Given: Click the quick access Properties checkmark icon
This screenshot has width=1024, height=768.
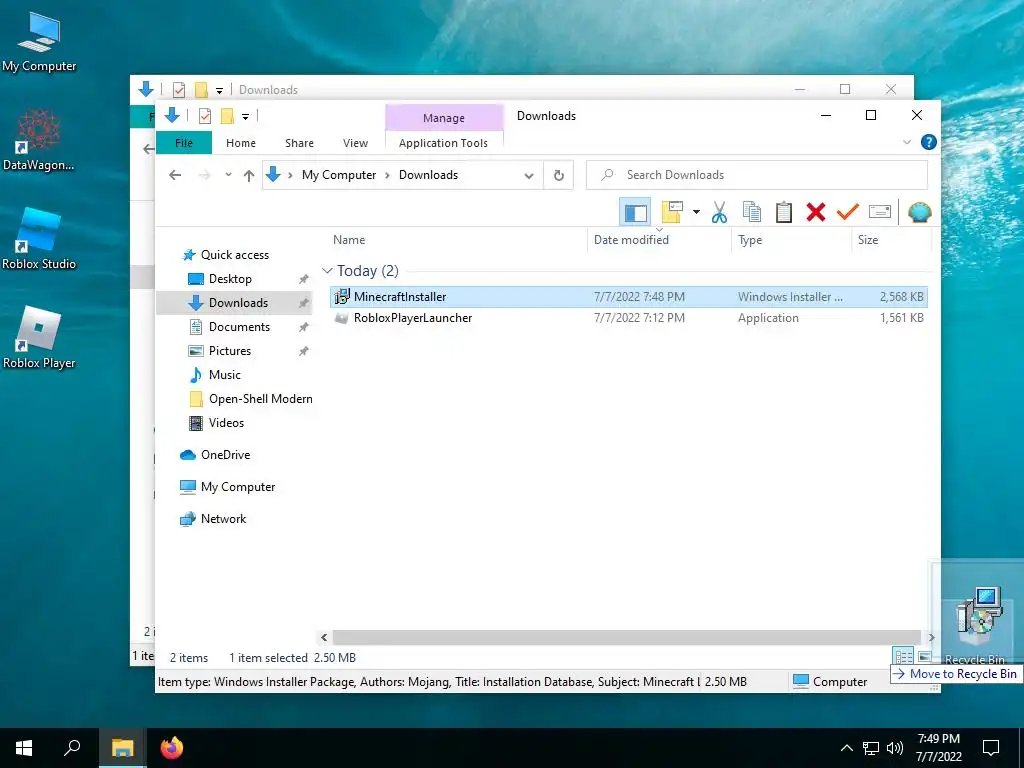Looking at the screenshot, I should coord(204,116).
